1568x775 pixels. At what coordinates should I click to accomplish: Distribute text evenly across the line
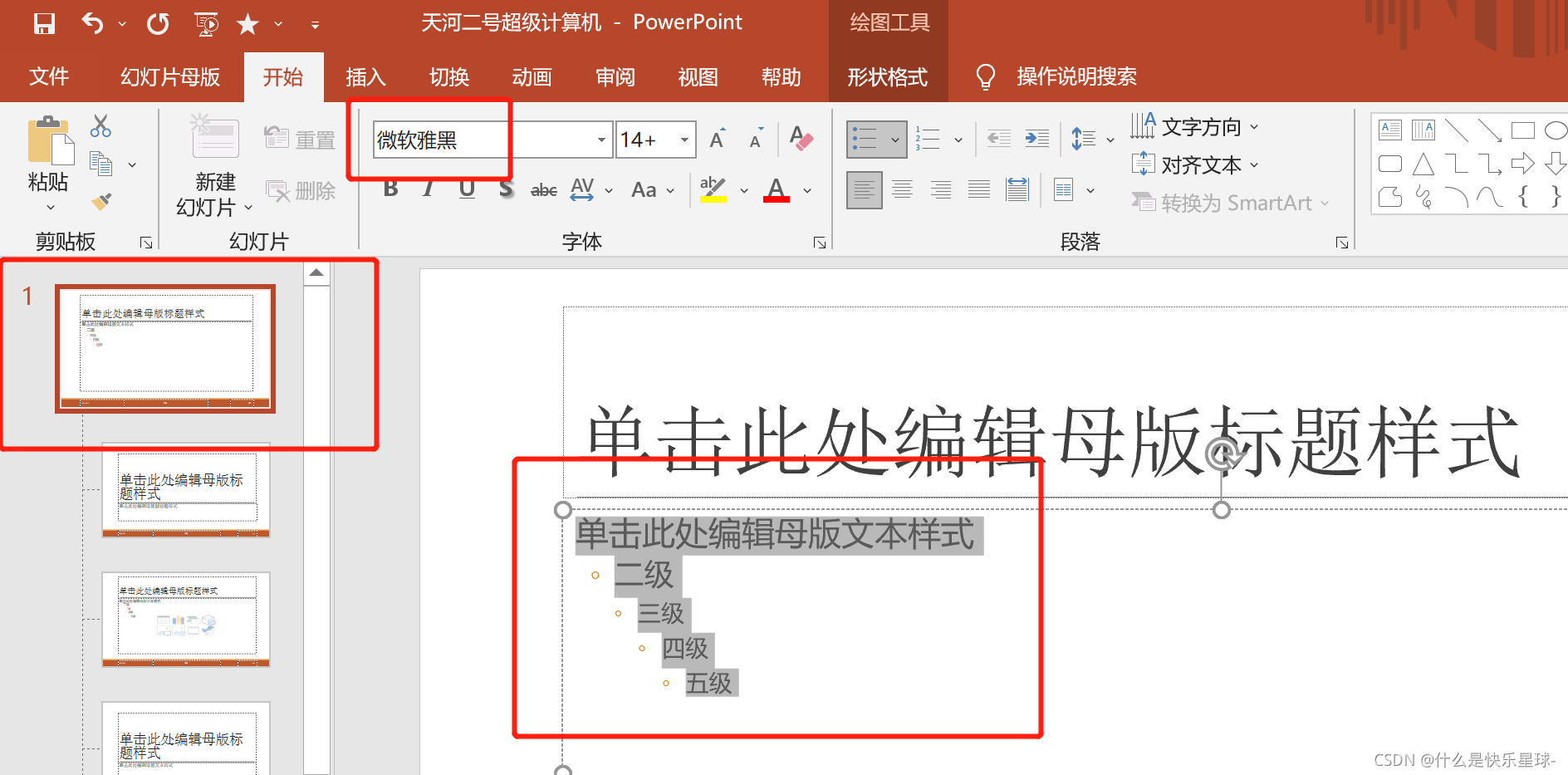click(1017, 190)
